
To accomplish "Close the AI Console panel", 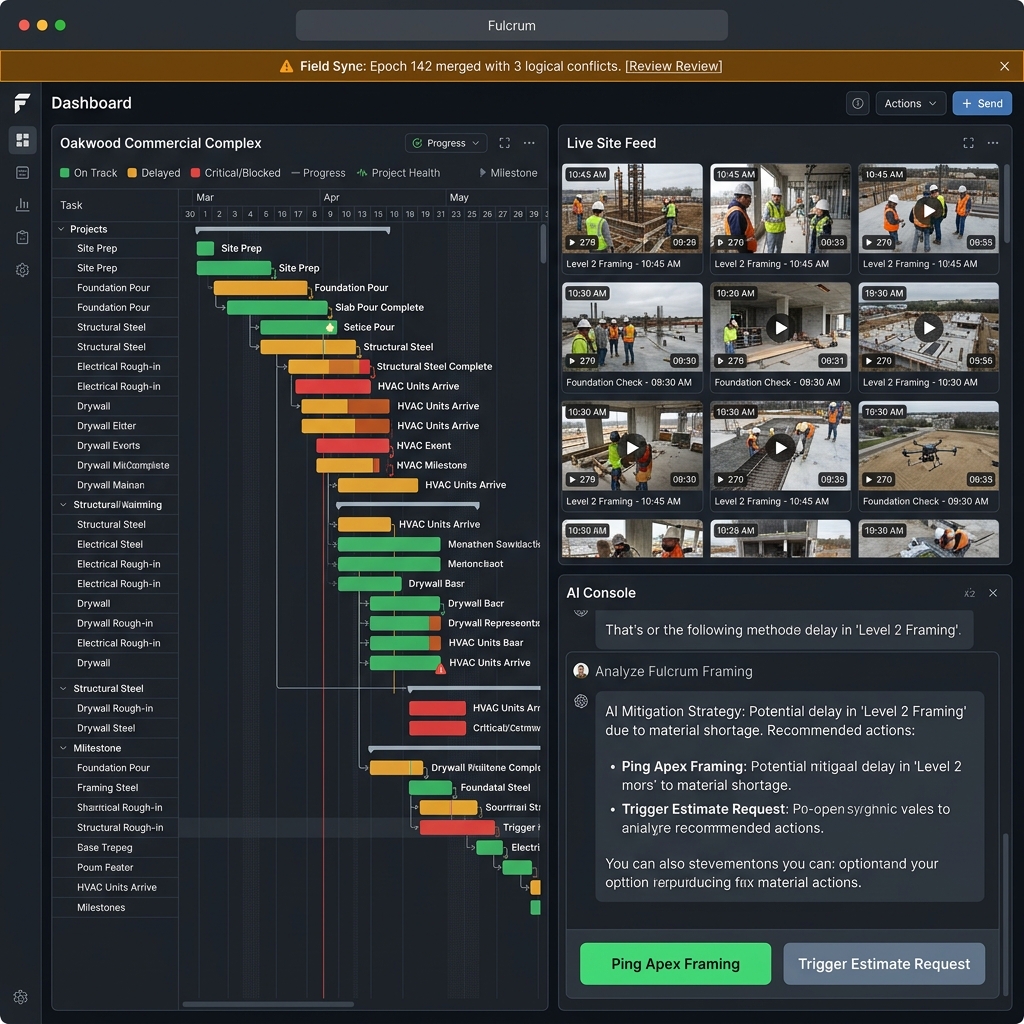I will 993,593.
